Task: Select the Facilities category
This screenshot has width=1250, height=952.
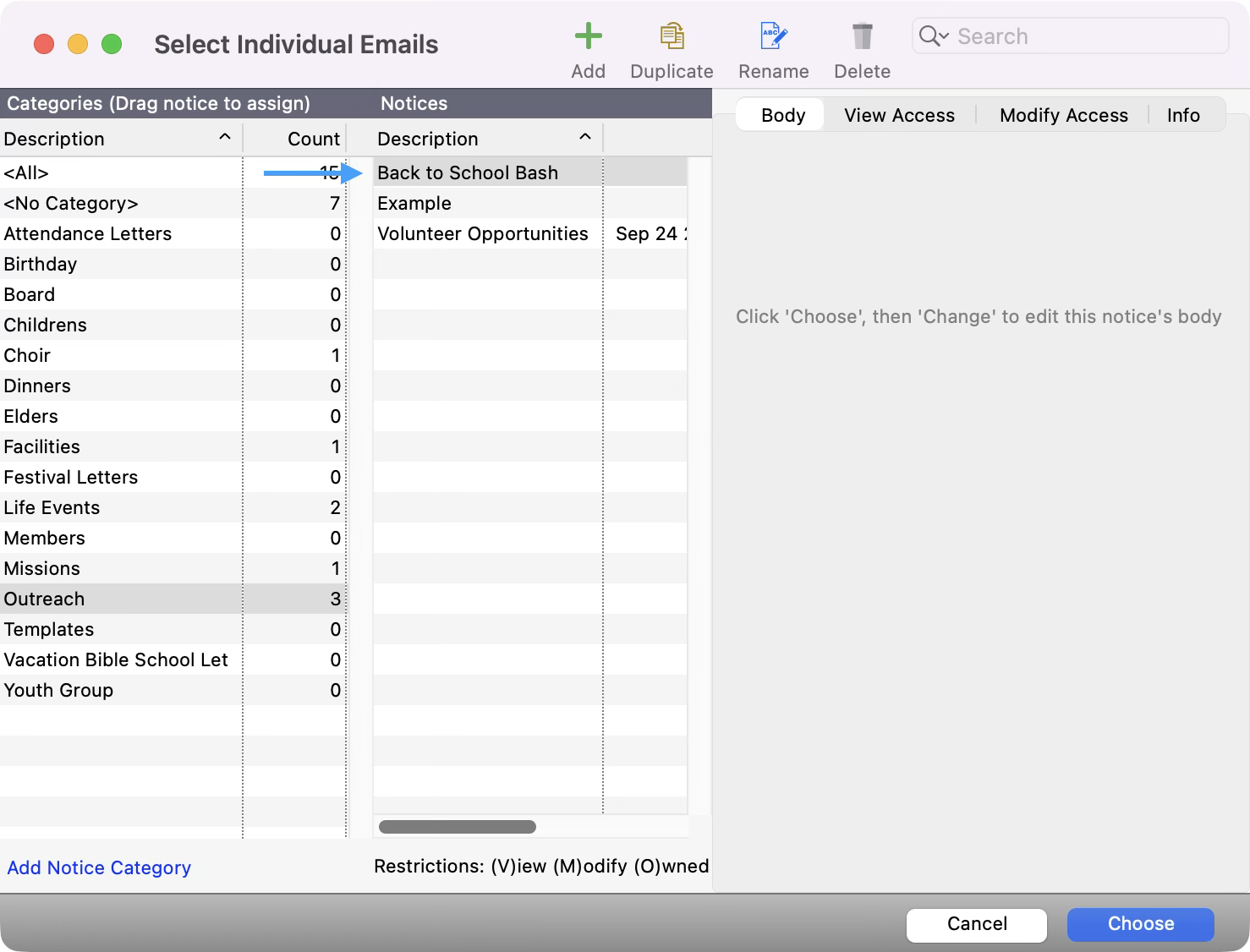Action: pos(173,446)
